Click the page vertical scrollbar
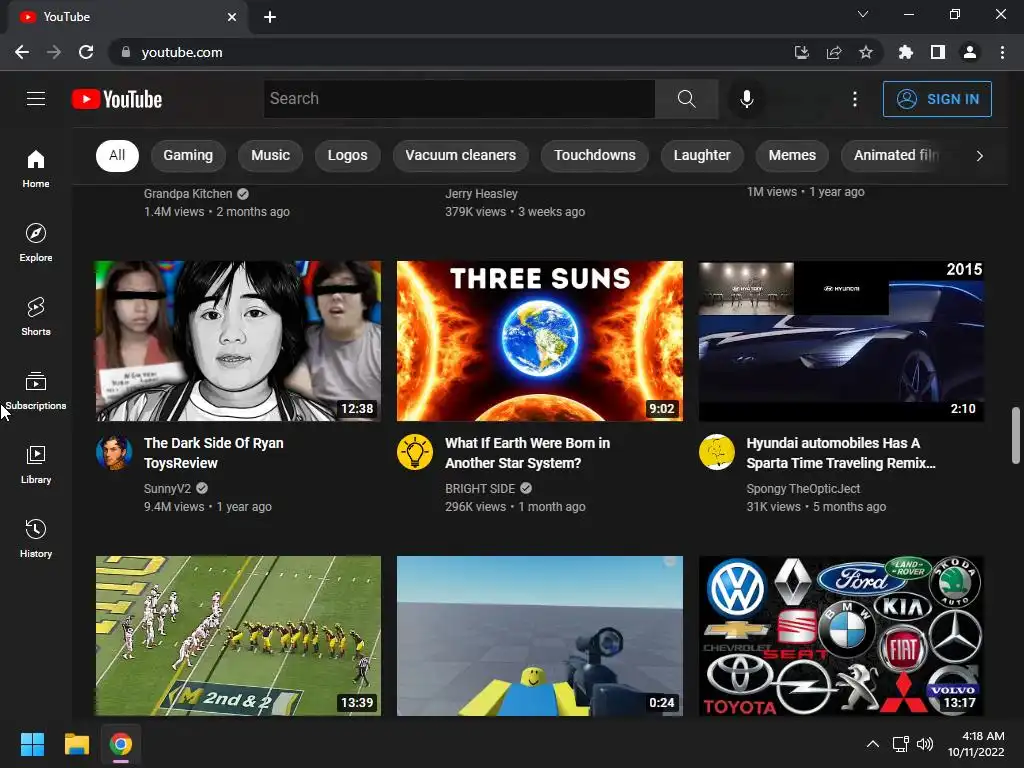 click(1016, 435)
